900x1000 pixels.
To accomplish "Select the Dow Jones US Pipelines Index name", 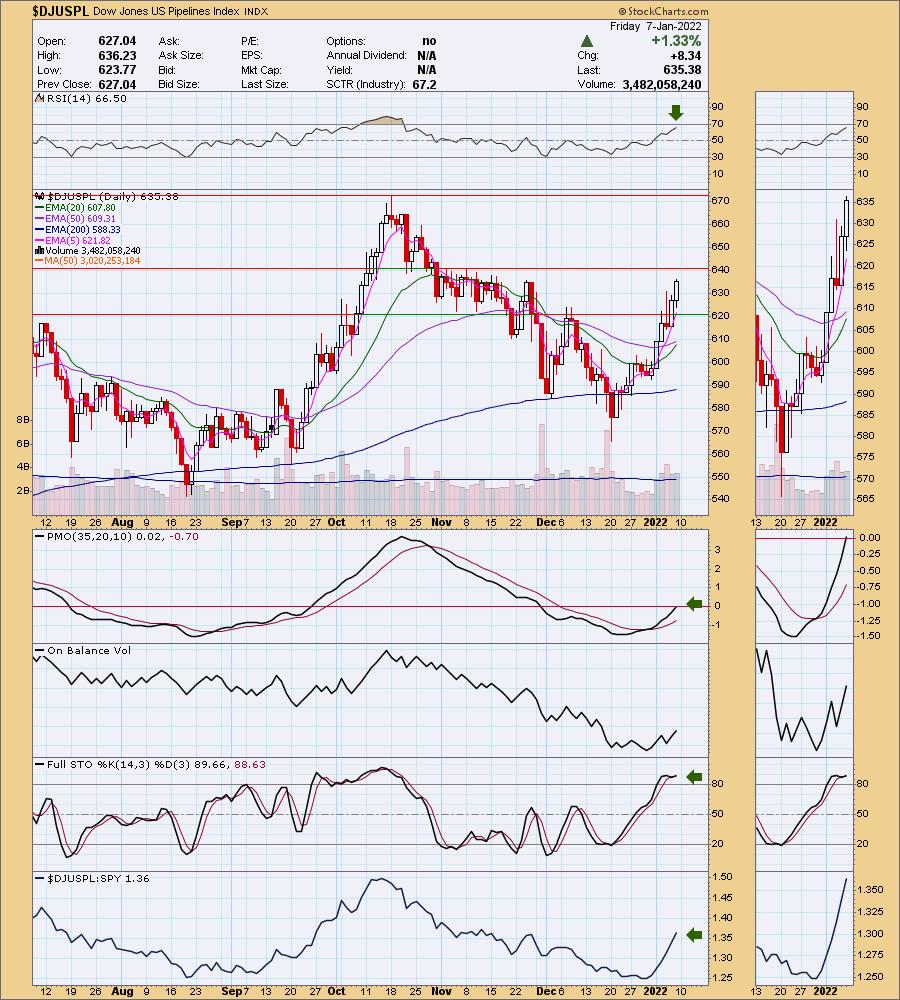I will (x=167, y=11).
